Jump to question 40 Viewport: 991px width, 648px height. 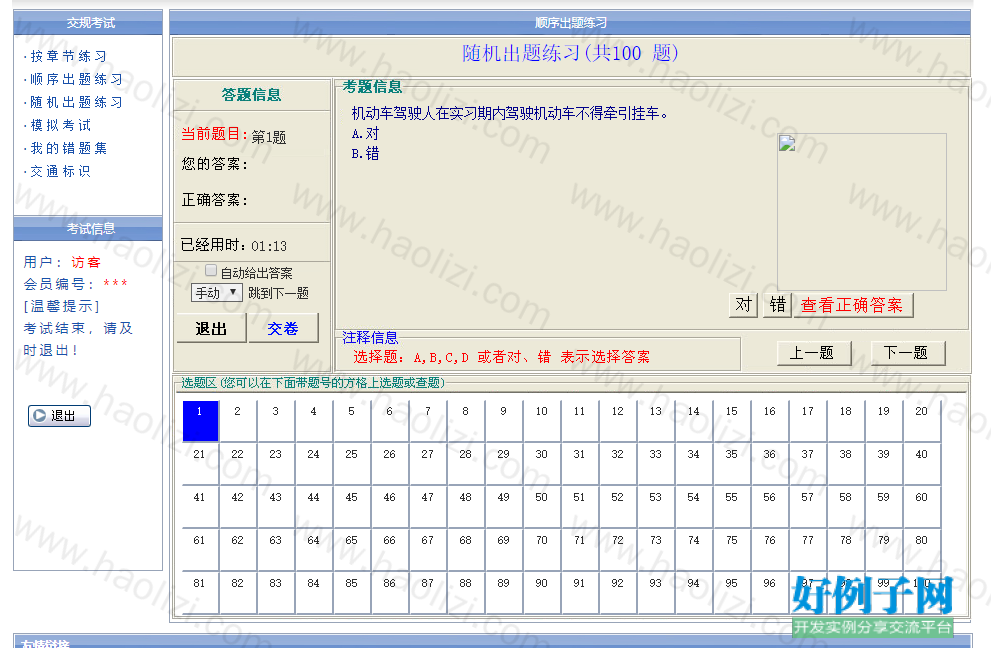[x=921, y=463]
